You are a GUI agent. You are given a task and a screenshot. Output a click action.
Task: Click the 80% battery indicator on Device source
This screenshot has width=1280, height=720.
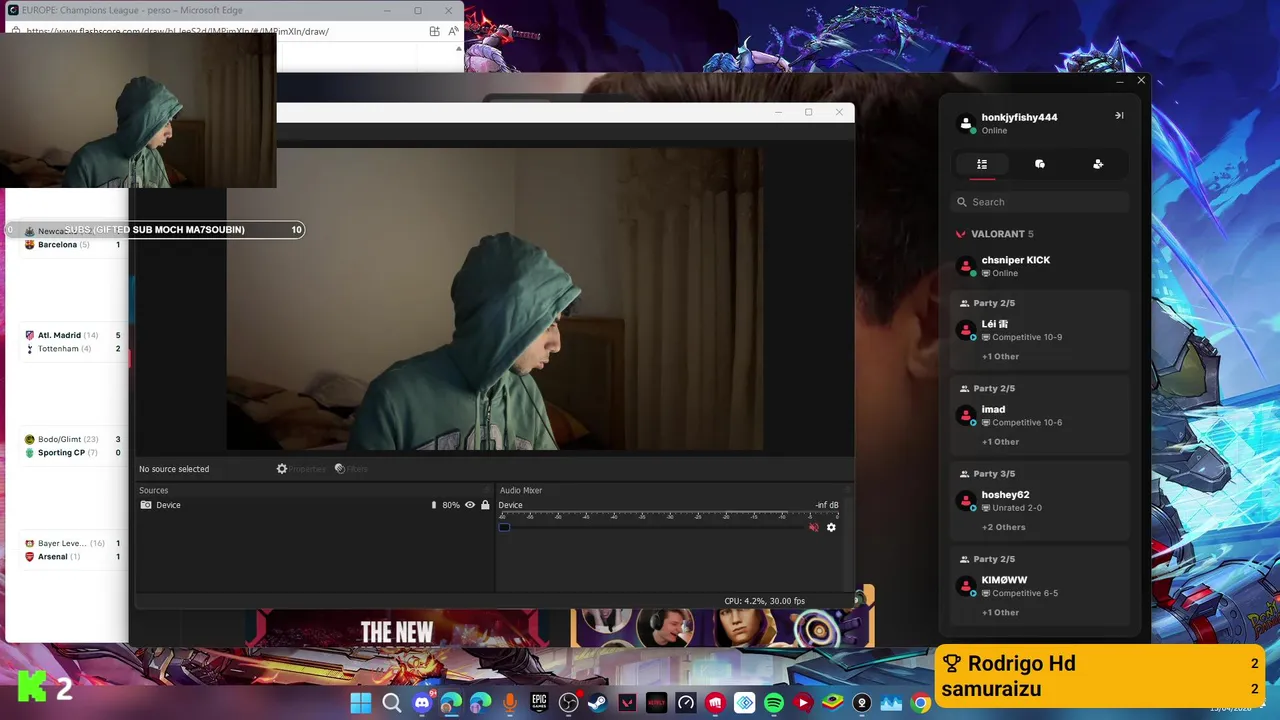click(446, 505)
